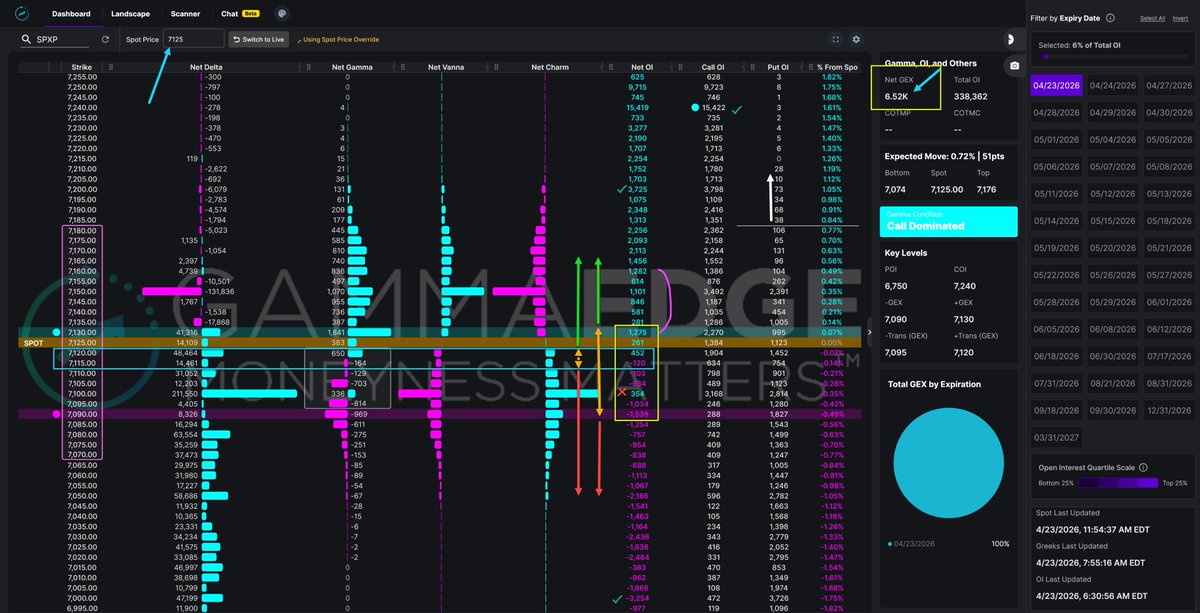Sort by the Net Delta column header
Viewport: 1200px width, 613px height.
pos(208,67)
